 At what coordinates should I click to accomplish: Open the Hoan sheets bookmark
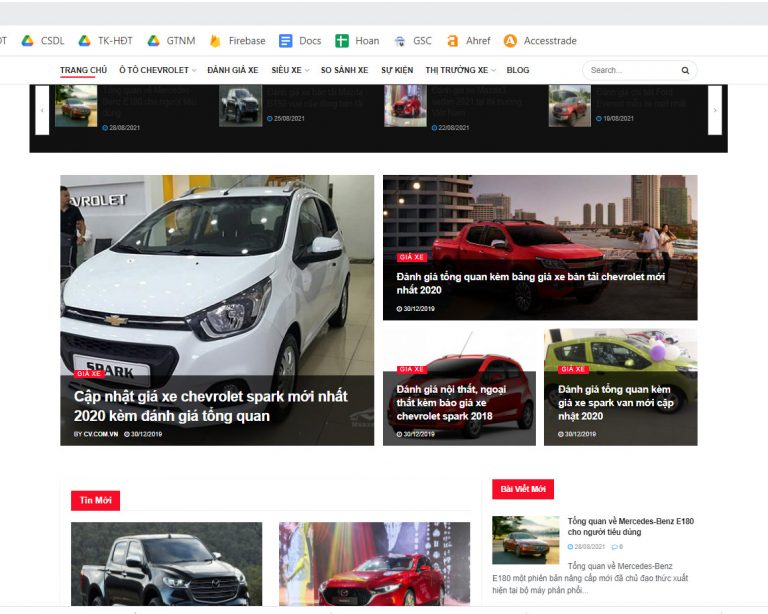(x=357, y=41)
